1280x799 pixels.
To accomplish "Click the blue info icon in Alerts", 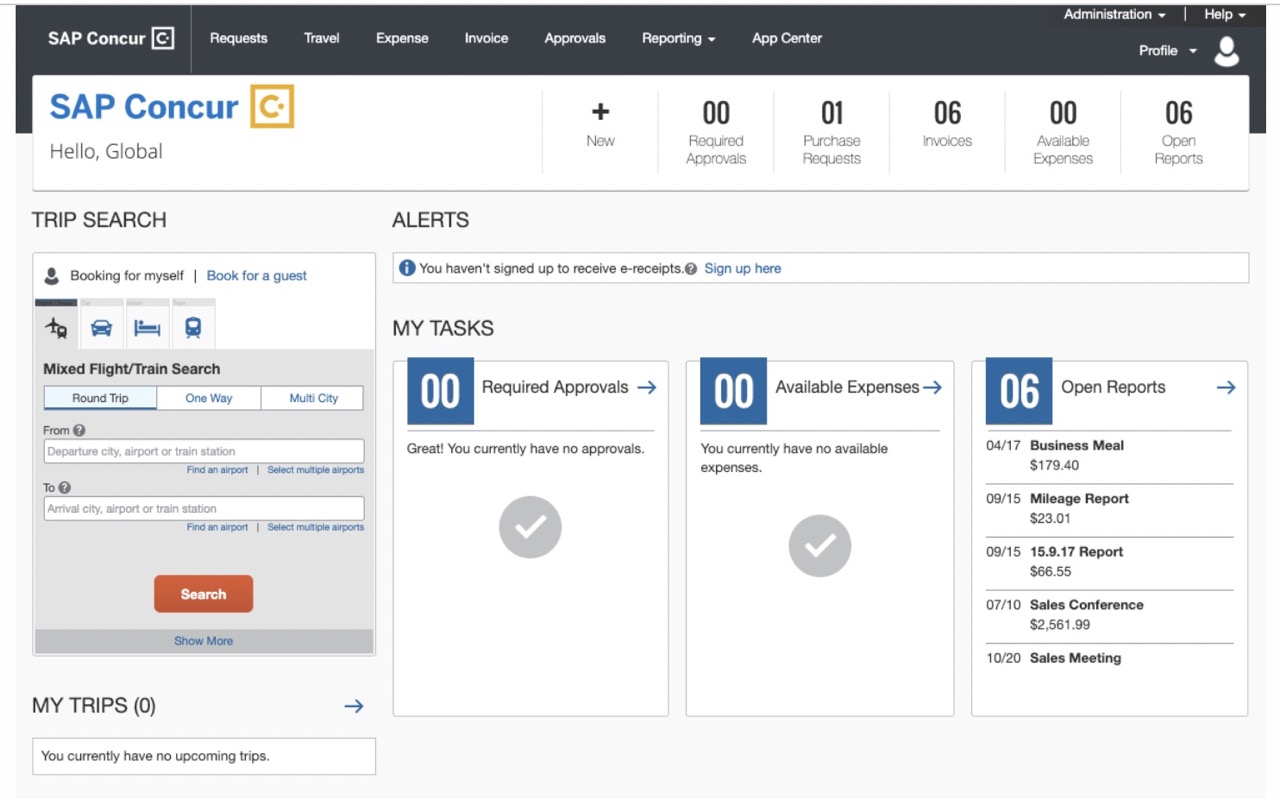I will pyautogui.click(x=407, y=268).
